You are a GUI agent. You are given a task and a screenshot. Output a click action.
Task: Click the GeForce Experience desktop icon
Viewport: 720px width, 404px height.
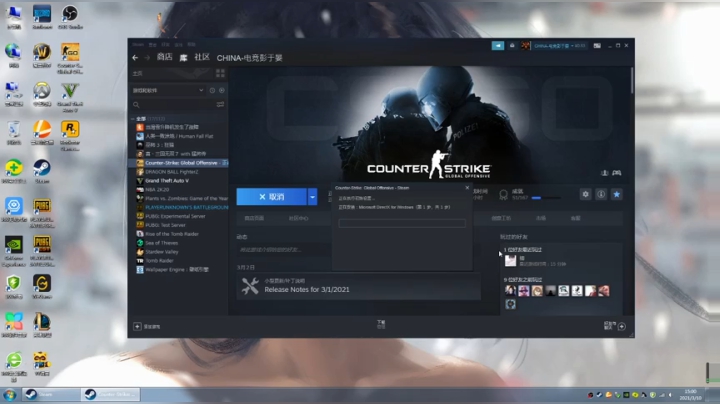point(14,251)
